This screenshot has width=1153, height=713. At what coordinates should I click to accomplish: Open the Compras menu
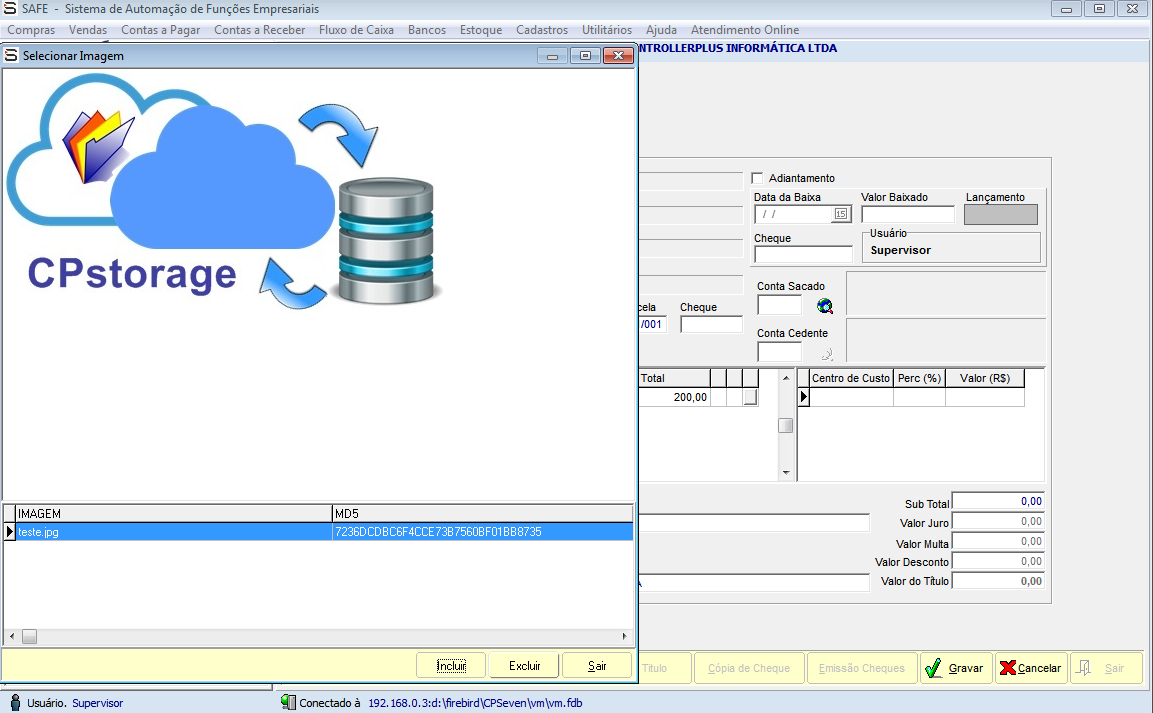pos(31,29)
